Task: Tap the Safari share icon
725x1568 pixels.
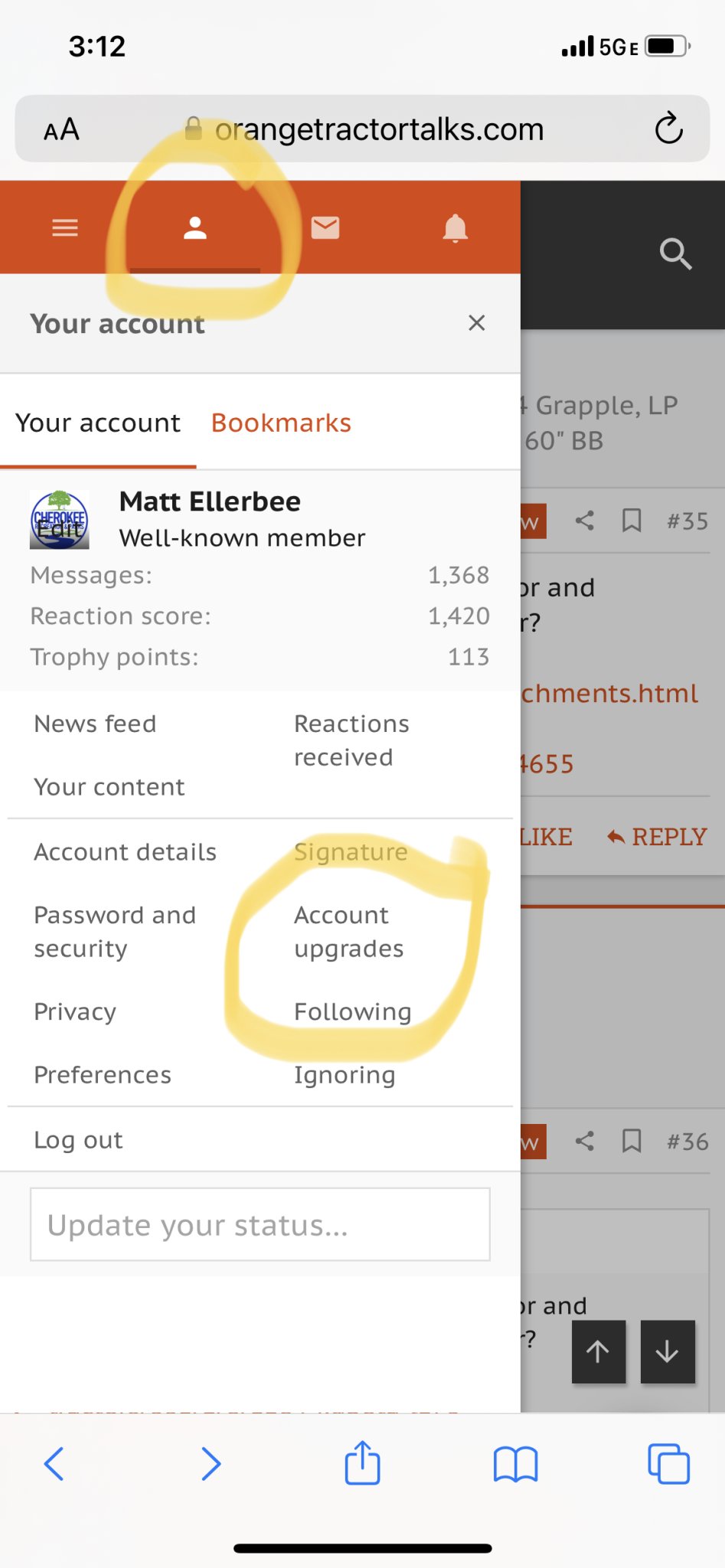Action: click(362, 1463)
